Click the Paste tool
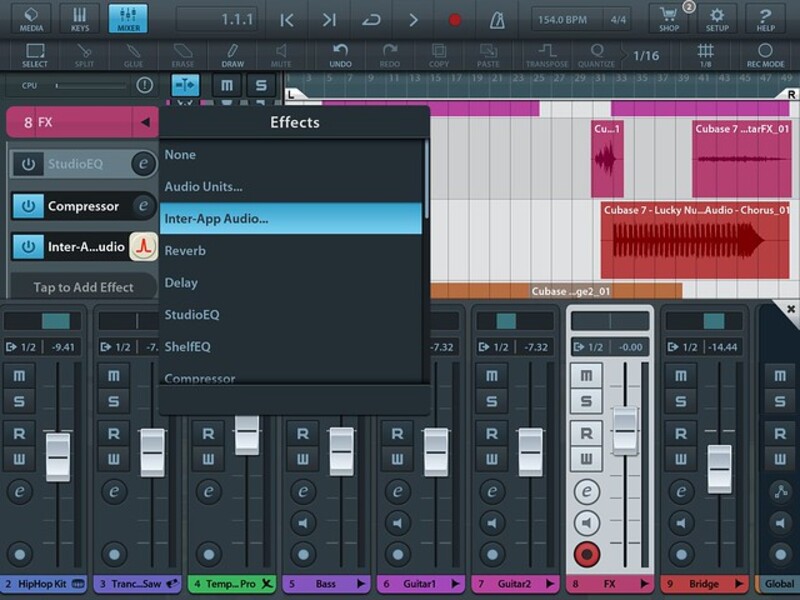The image size is (800, 600). coord(488,55)
